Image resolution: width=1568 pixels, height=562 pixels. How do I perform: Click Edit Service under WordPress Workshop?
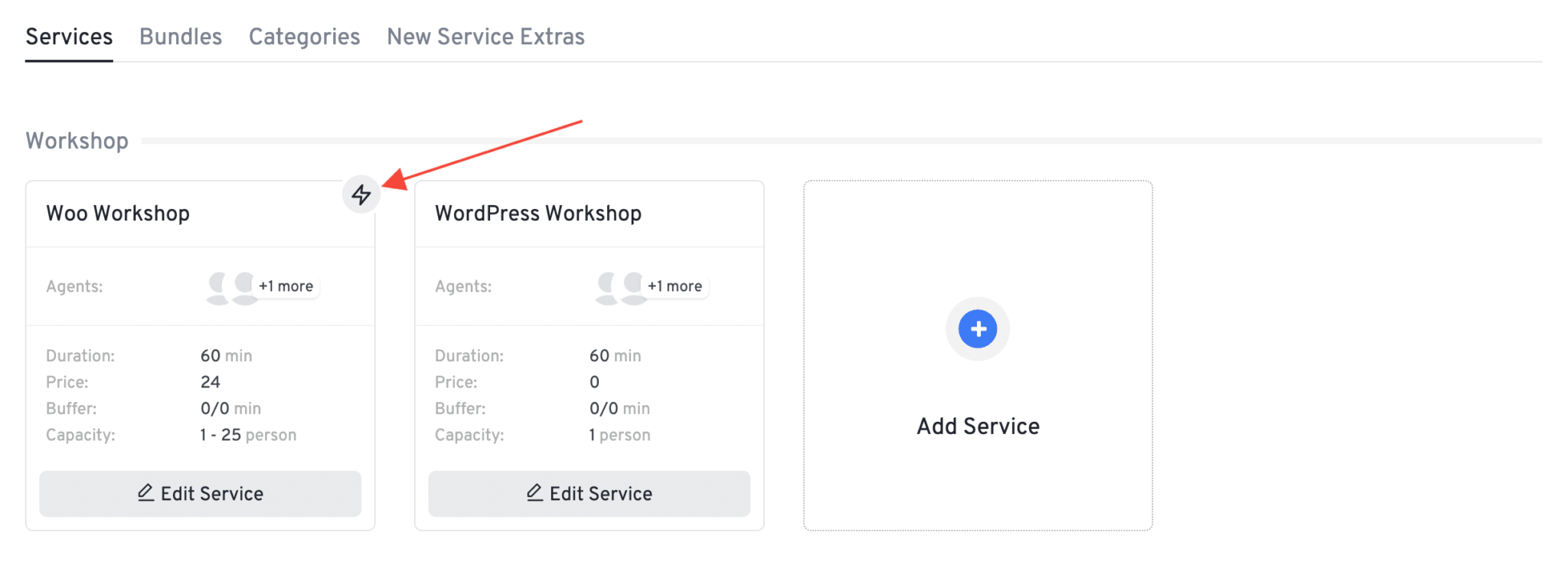tap(588, 493)
